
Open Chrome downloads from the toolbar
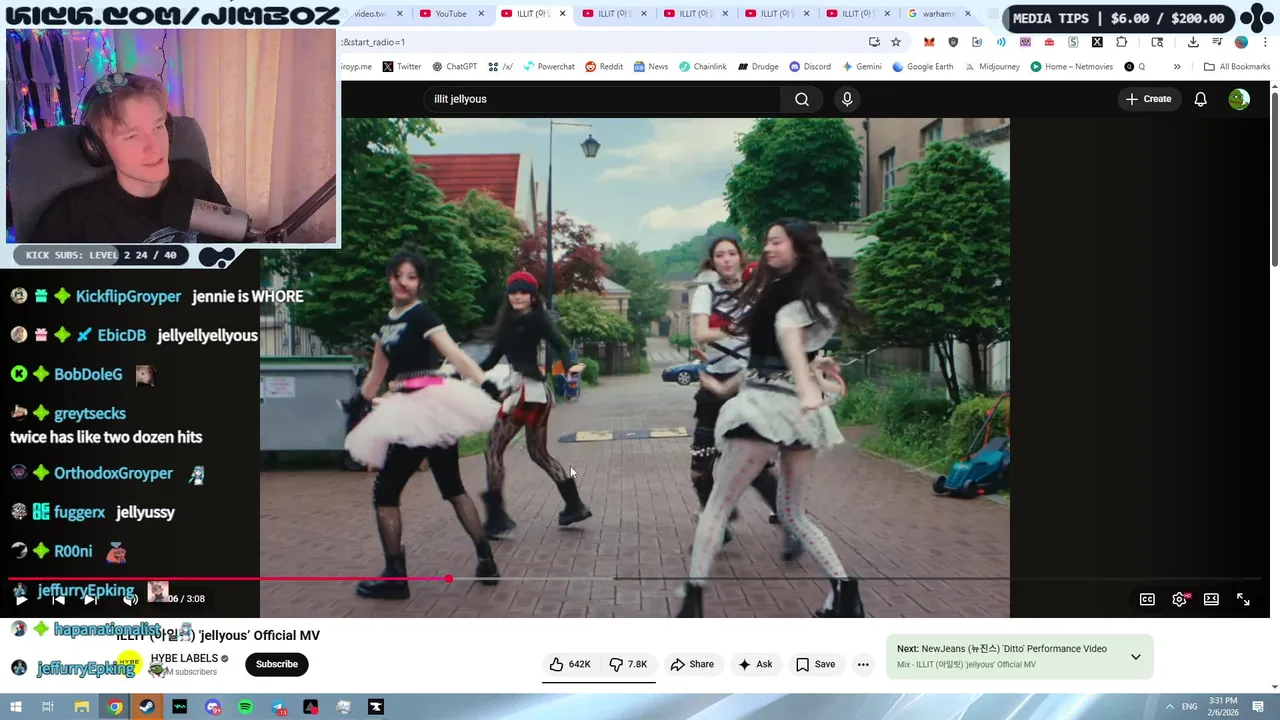pos(1193,42)
